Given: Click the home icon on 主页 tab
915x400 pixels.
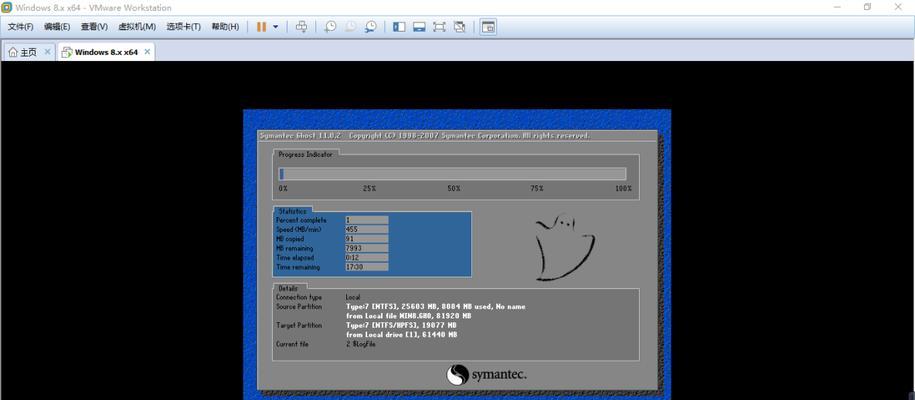Looking at the screenshot, I should click(13, 52).
